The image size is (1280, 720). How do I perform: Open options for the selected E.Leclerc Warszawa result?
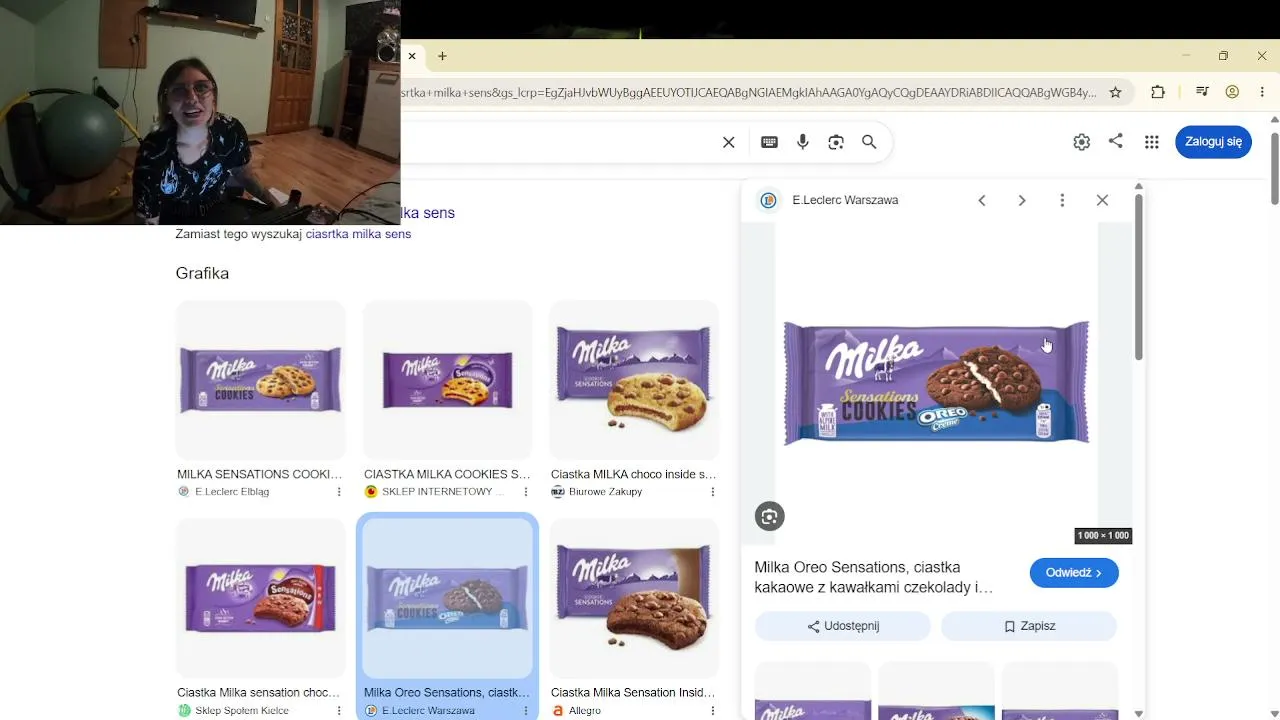pyautogui.click(x=526, y=710)
